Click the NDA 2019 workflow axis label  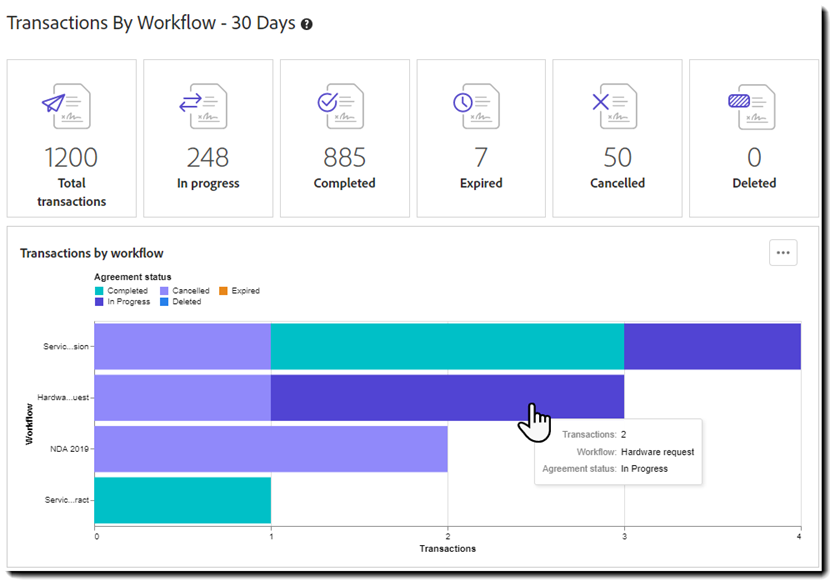click(x=70, y=449)
